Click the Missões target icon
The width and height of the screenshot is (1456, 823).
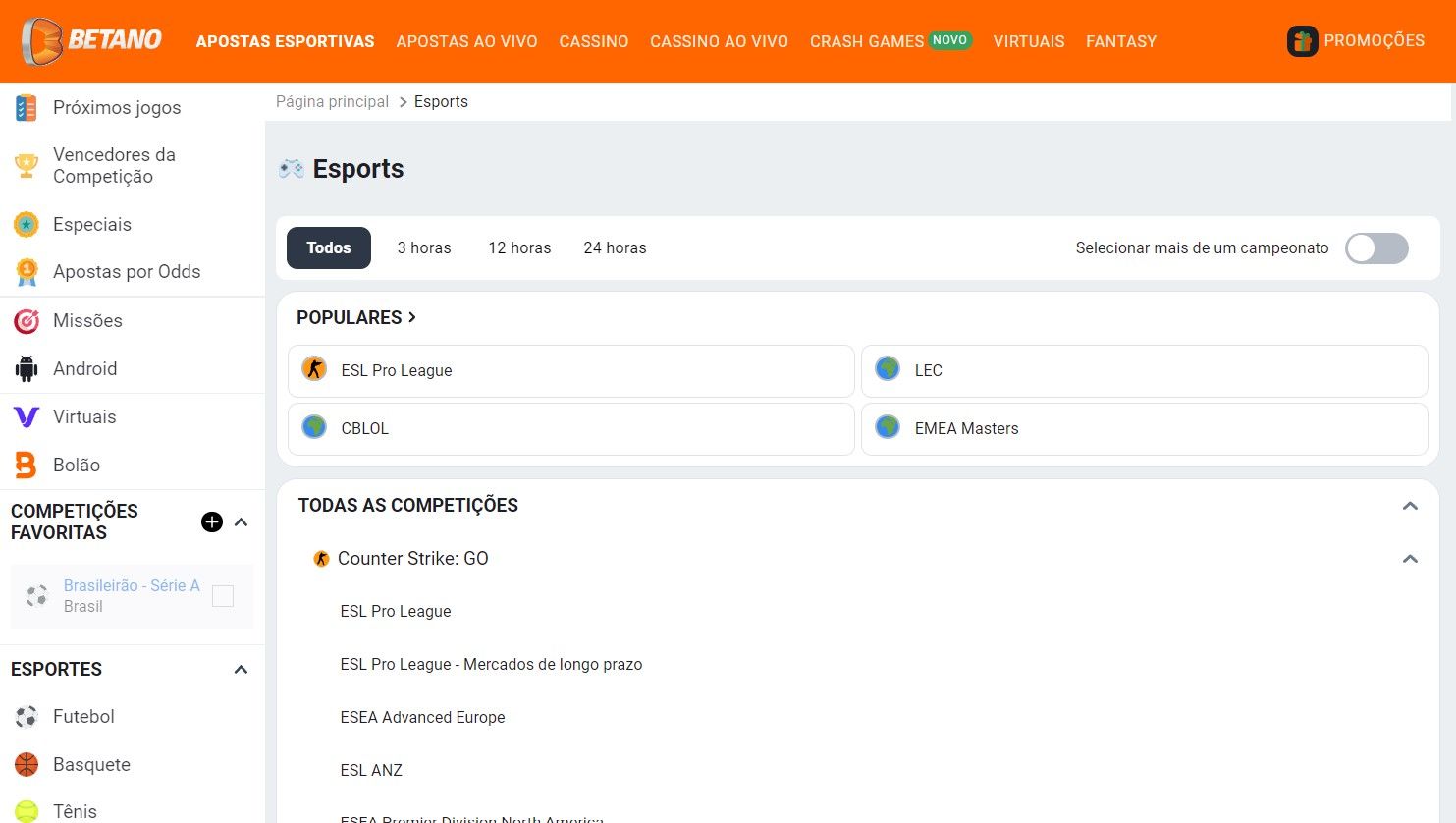tap(27, 320)
